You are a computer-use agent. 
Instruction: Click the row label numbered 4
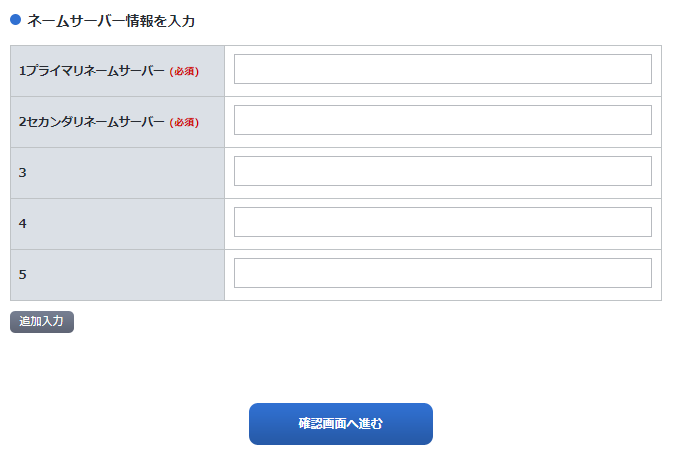point(22,224)
